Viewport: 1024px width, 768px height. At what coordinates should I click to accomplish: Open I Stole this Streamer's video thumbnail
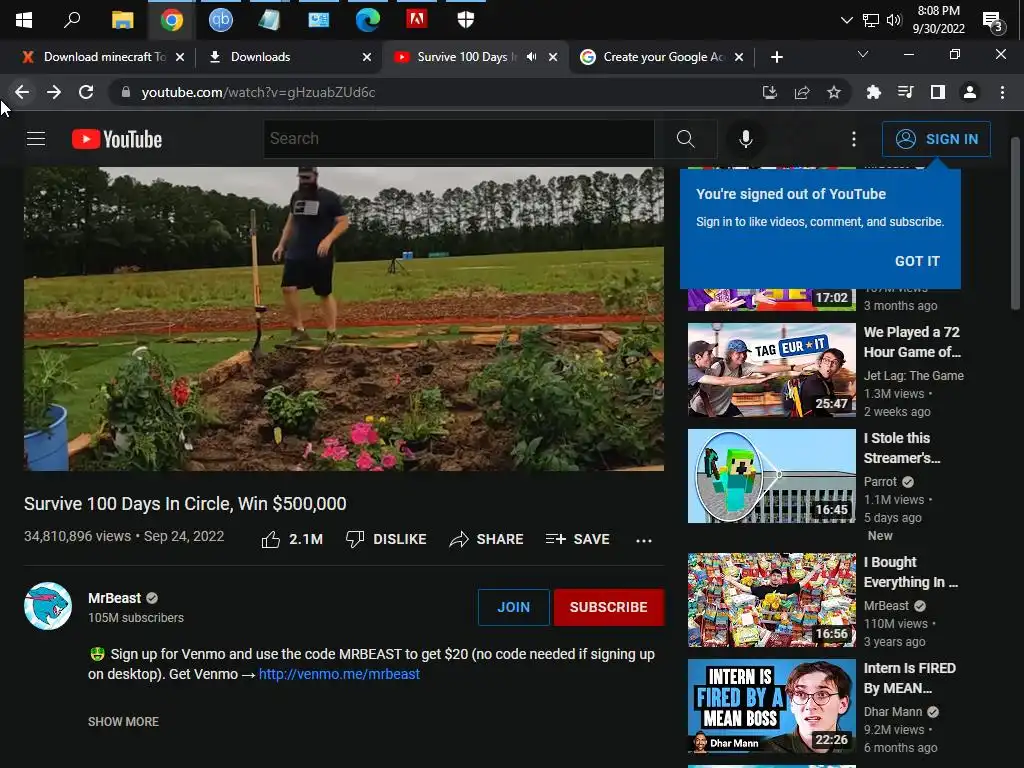coord(772,476)
